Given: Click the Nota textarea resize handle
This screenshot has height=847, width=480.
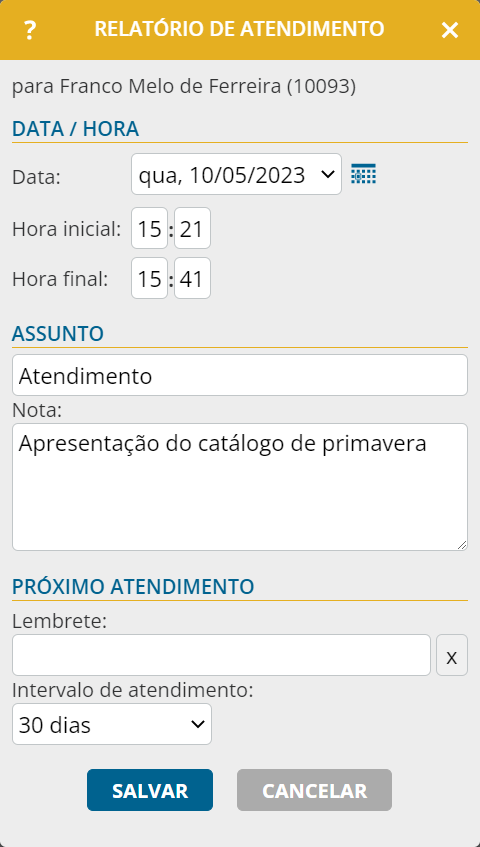Looking at the screenshot, I should pos(462,546).
